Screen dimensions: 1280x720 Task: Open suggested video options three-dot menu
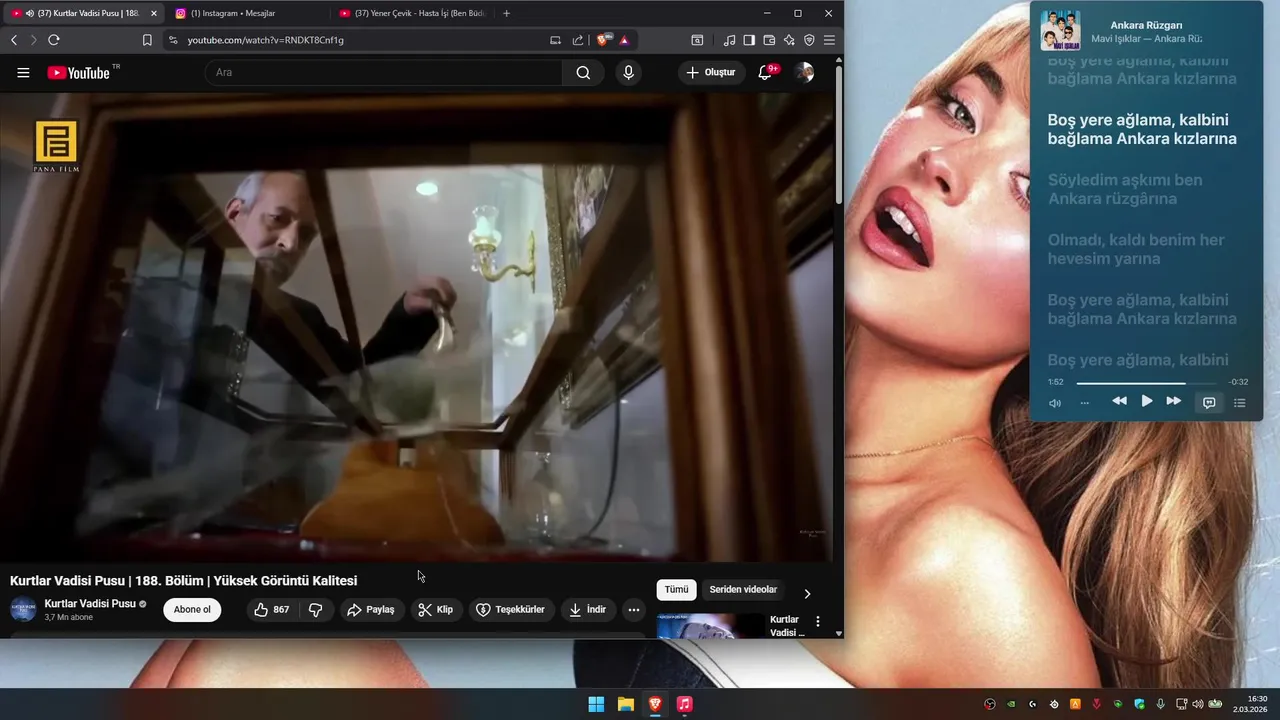pyautogui.click(x=818, y=622)
